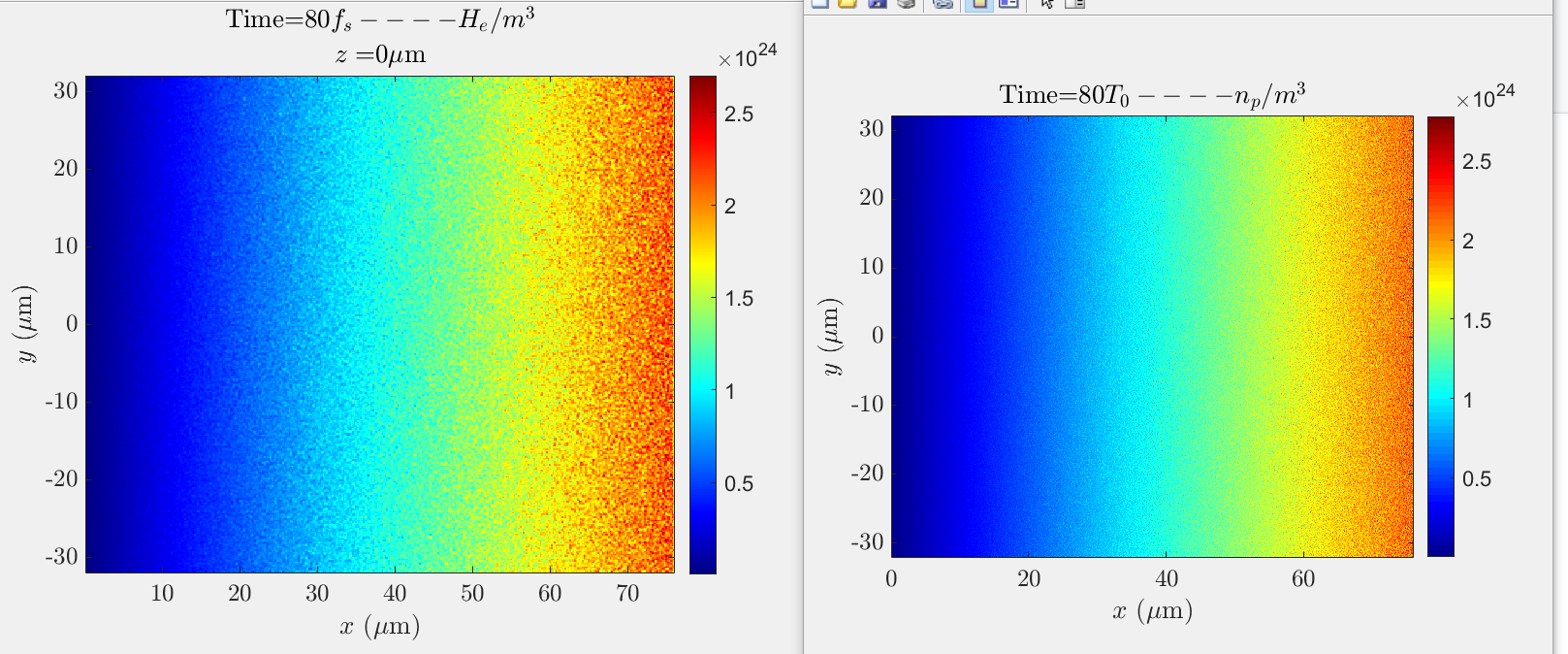Click the left H_e density heatmap

[x=380, y=325]
